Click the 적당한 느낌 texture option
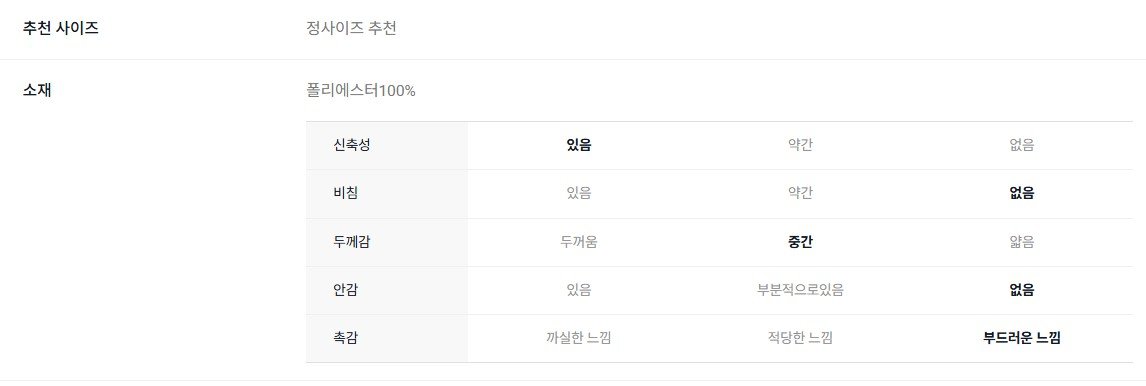The height and width of the screenshot is (386, 1146). [800, 338]
